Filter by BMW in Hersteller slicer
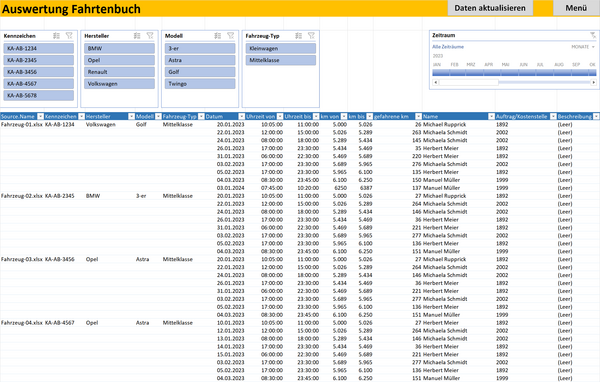600x382 pixels. tap(119, 48)
